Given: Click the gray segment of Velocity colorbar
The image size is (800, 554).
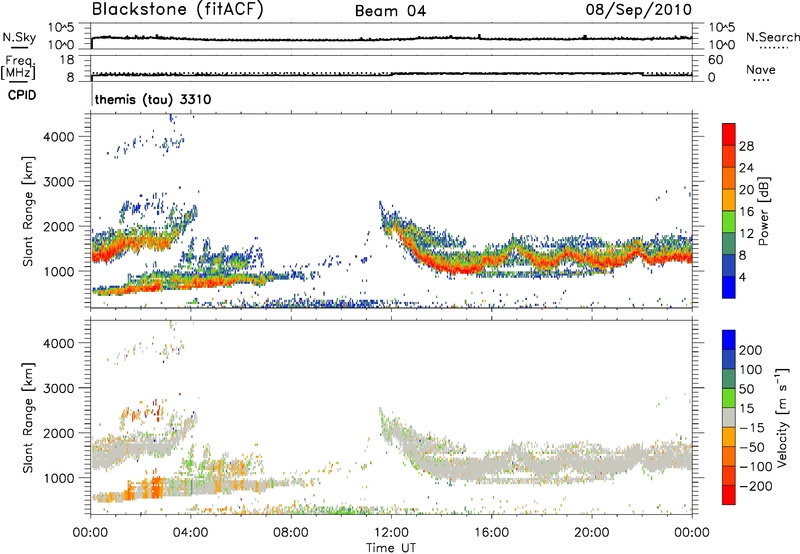Looking at the screenshot, I should (x=729, y=417).
